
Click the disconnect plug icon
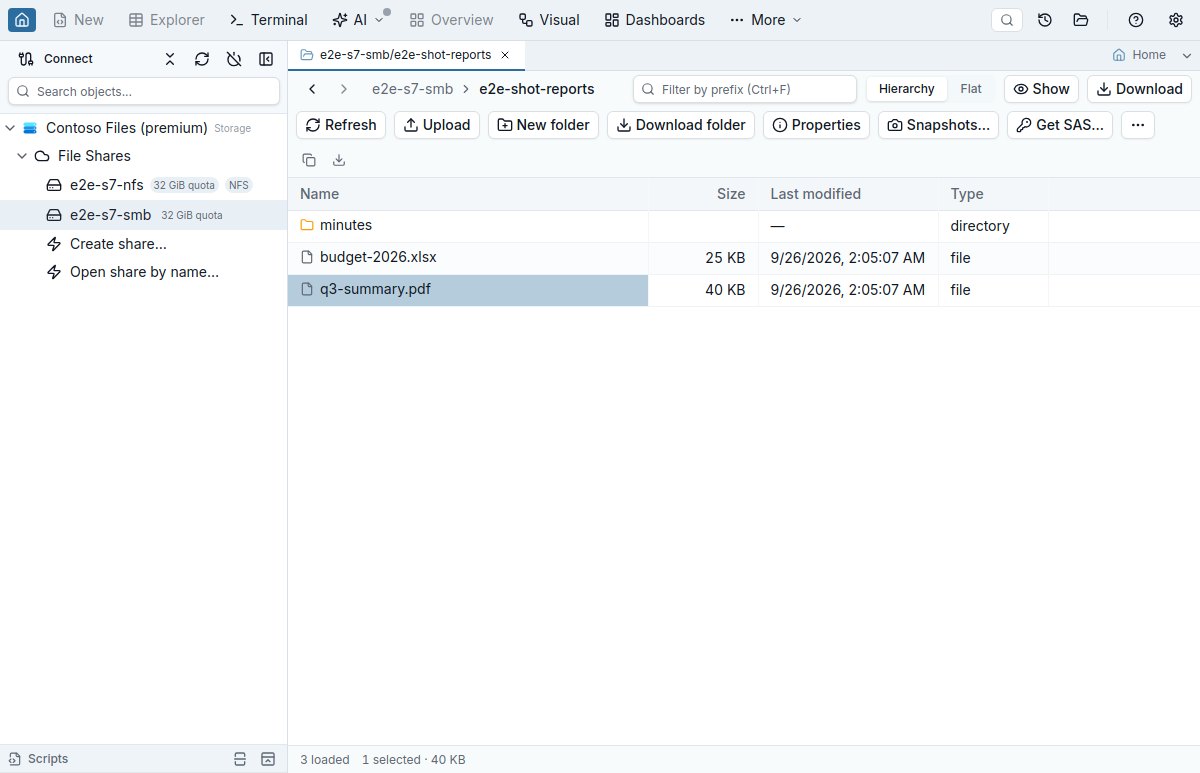click(x=234, y=59)
